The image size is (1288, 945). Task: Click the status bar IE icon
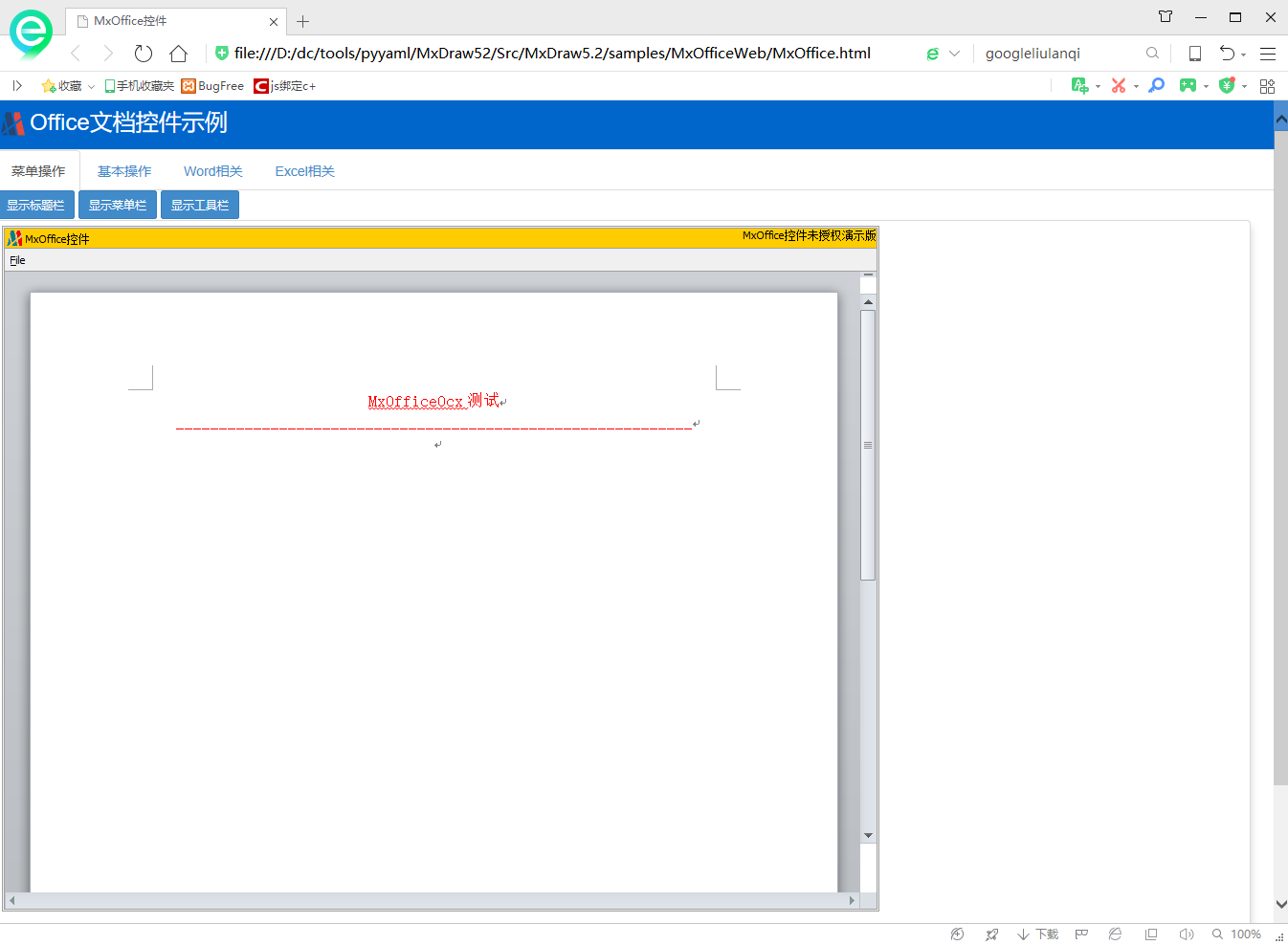click(x=1115, y=934)
